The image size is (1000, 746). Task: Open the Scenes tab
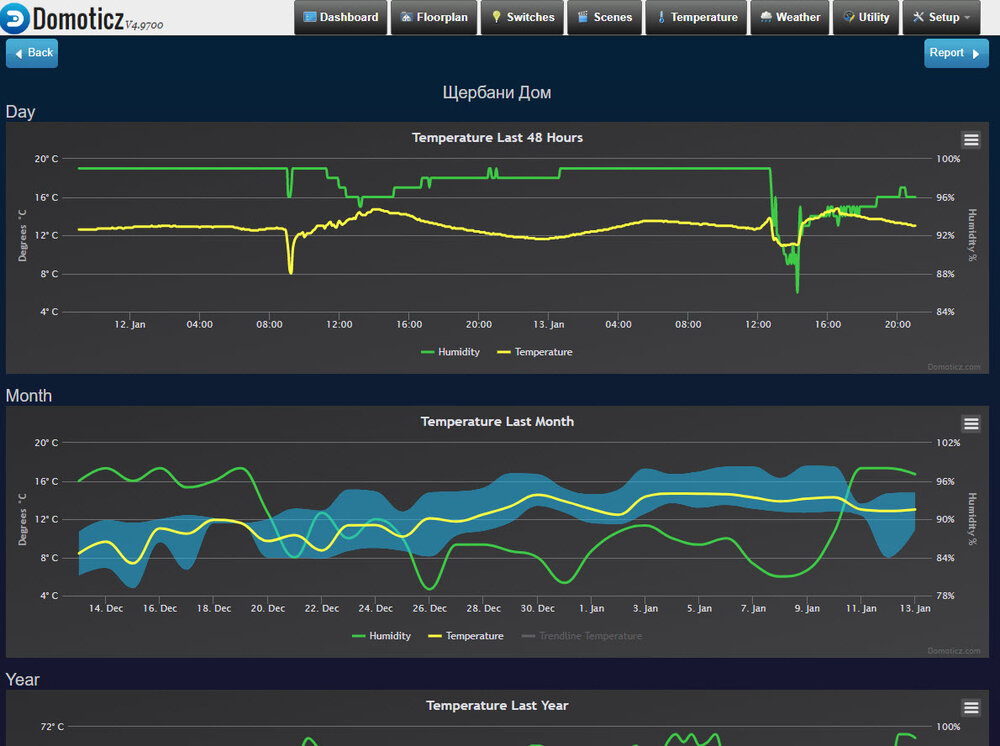(x=605, y=17)
